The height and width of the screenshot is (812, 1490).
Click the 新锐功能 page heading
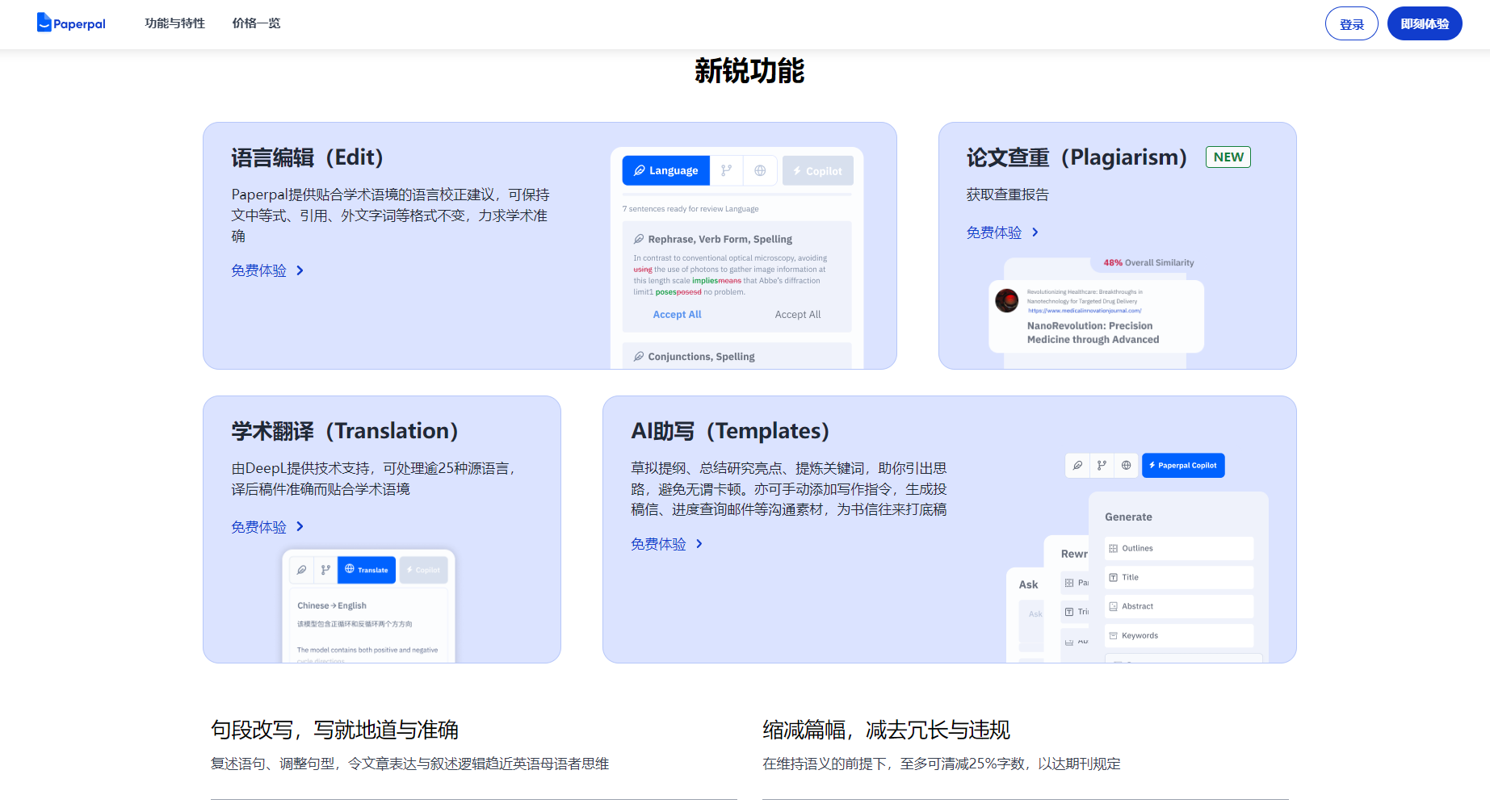coord(749,71)
